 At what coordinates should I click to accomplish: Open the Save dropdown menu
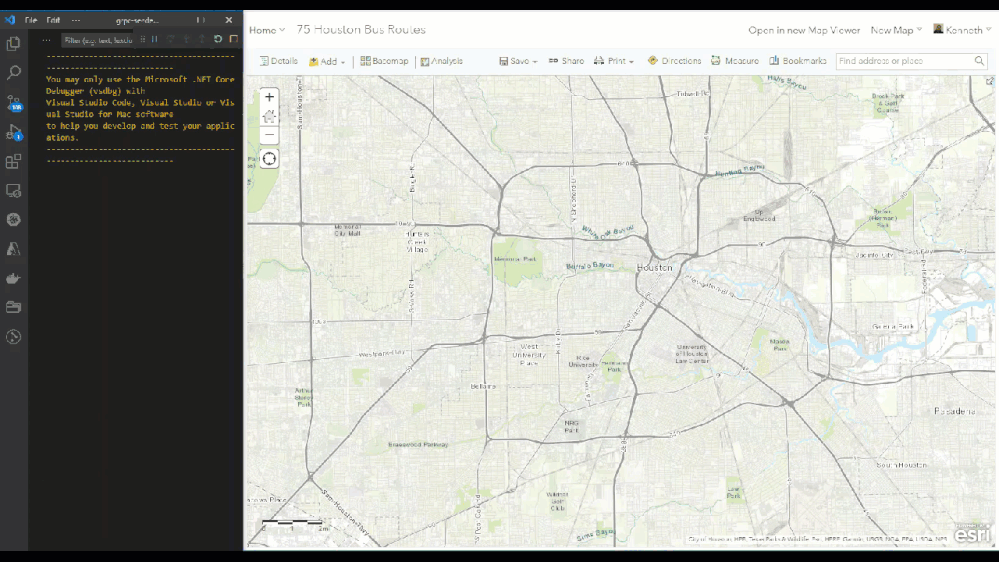click(x=519, y=61)
